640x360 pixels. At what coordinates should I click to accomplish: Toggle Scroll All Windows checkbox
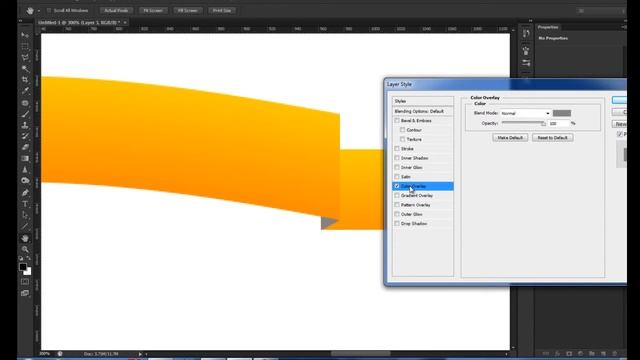[49, 11]
